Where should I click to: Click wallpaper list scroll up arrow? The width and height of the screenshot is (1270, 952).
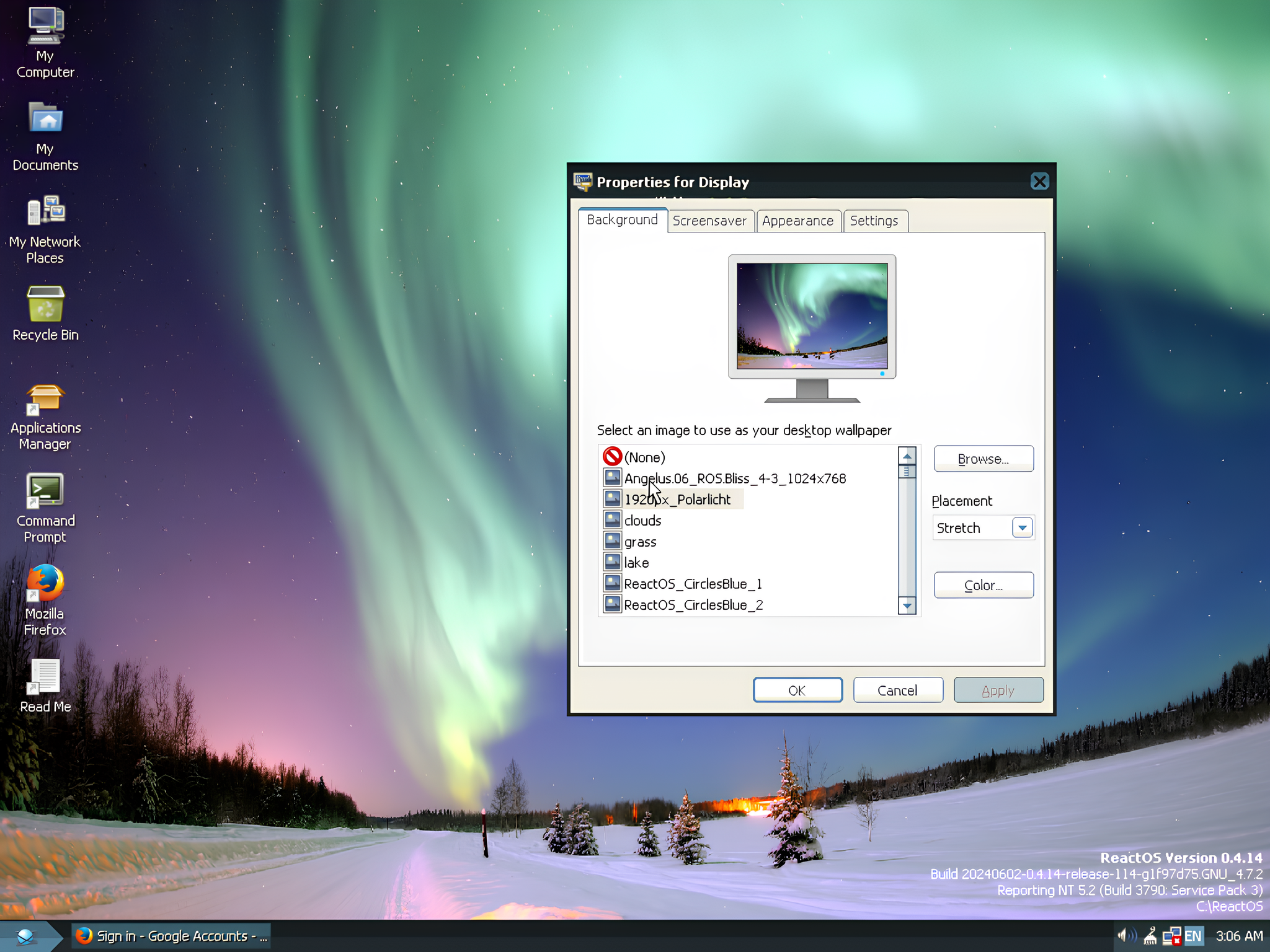907,456
